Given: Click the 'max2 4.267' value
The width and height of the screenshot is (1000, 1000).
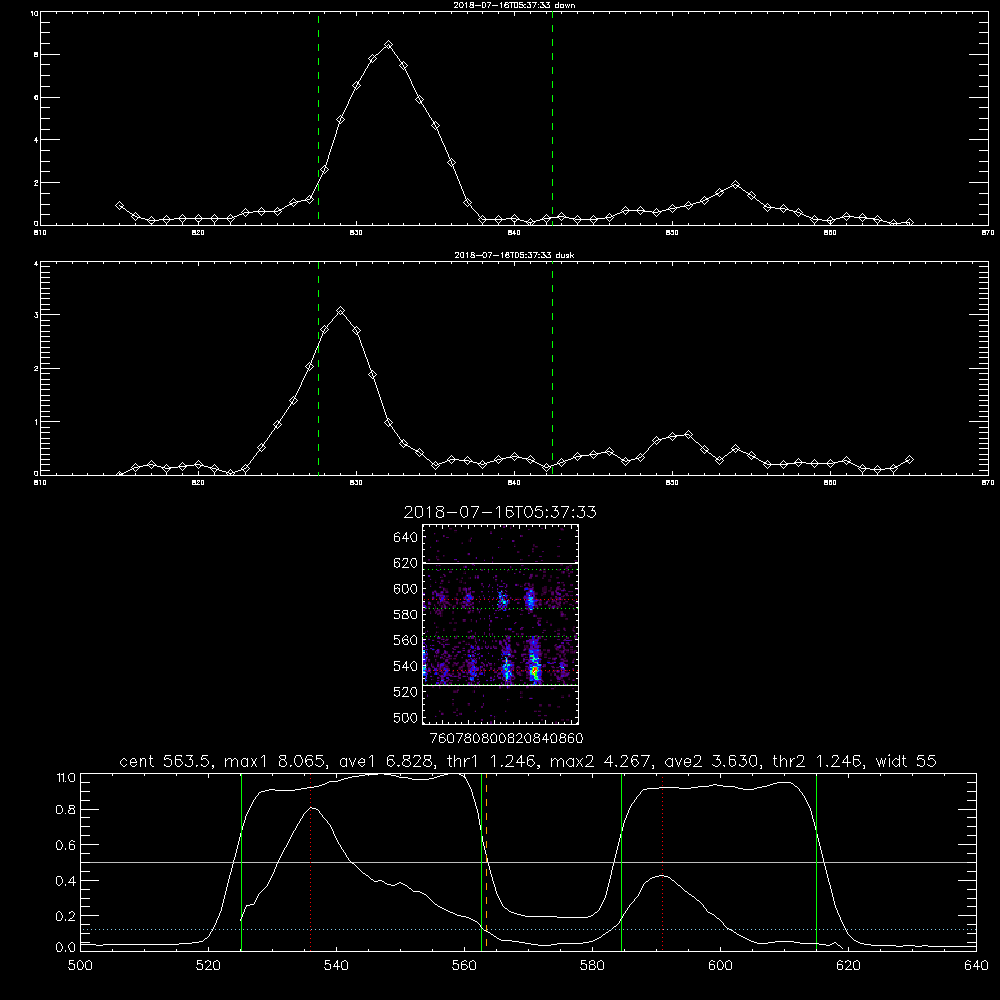Looking at the screenshot, I should (601, 761).
